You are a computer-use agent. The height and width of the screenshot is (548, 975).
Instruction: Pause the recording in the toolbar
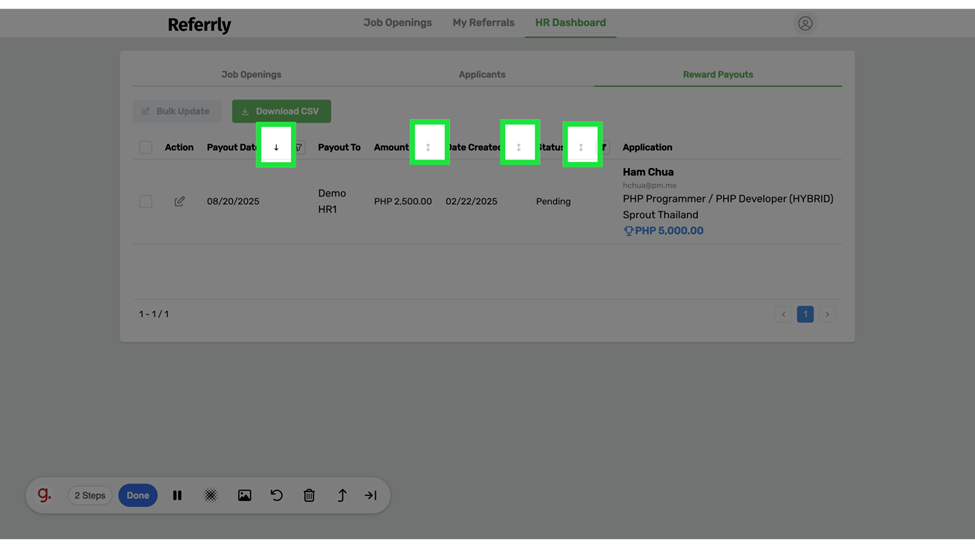pyautogui.click(x=177, y=495)
